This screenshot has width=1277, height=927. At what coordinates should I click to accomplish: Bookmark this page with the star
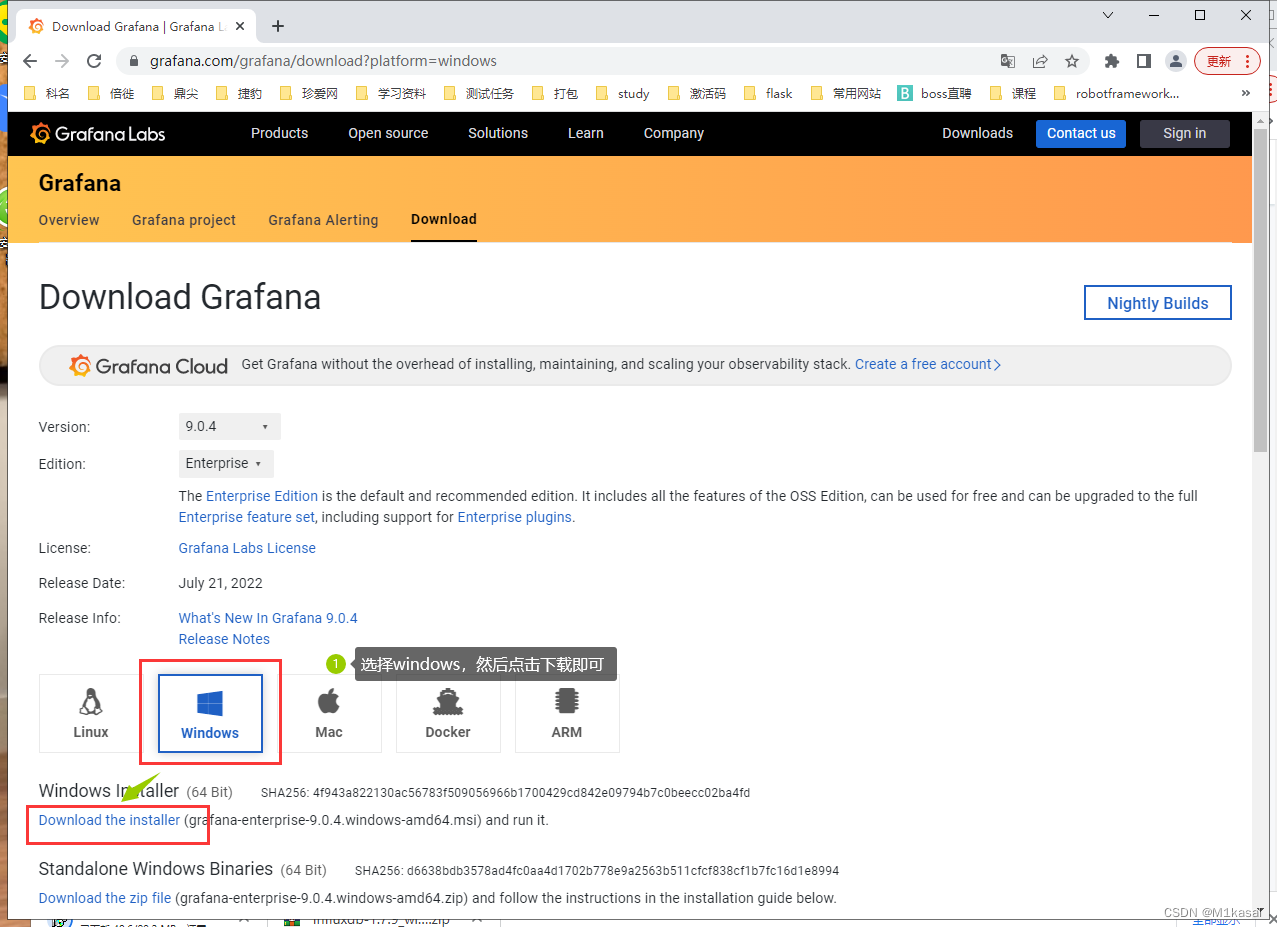pyautogui.click(x=1072, y=61)
